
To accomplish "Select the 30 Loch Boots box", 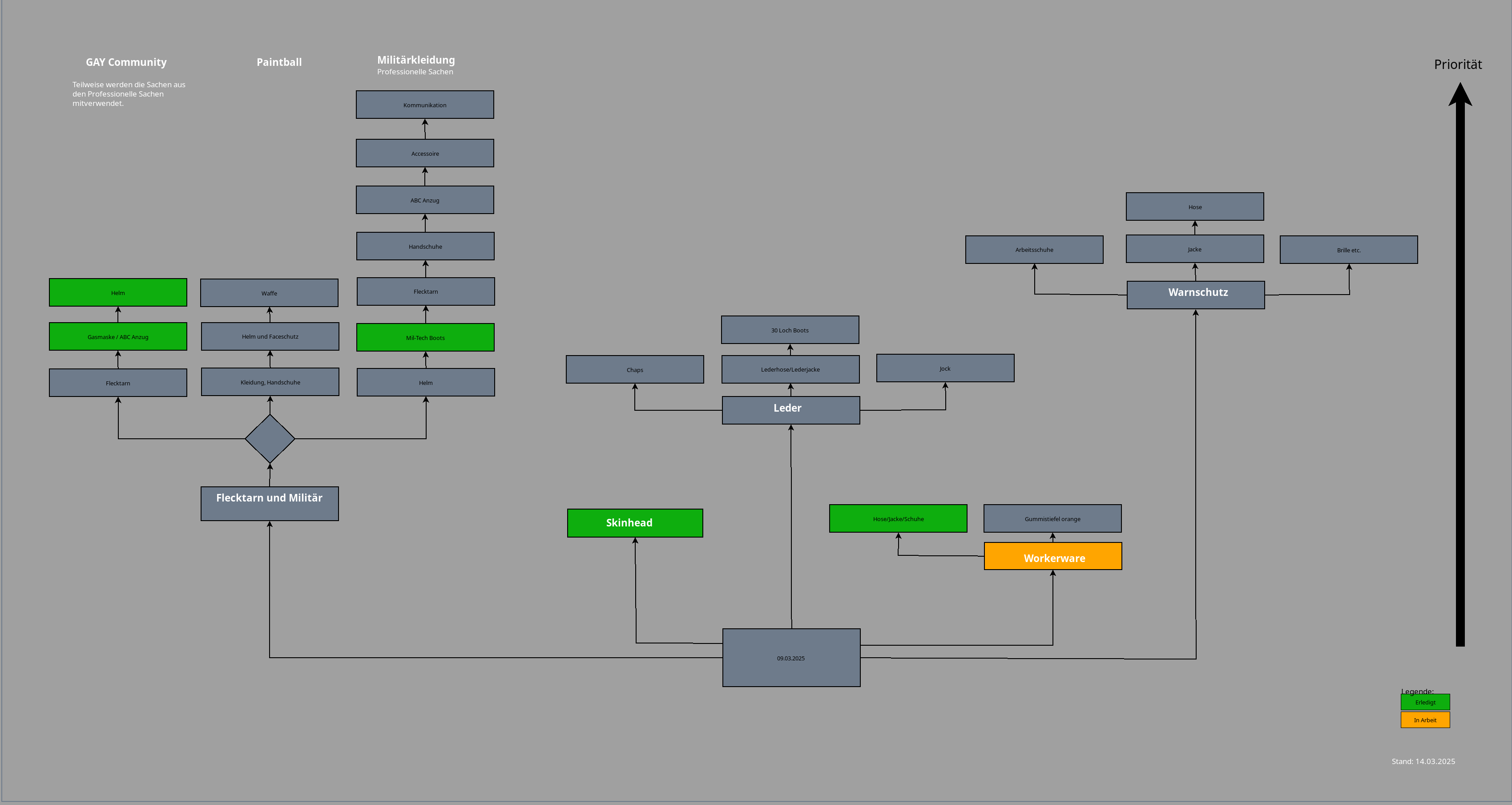I will click(790, 330).
